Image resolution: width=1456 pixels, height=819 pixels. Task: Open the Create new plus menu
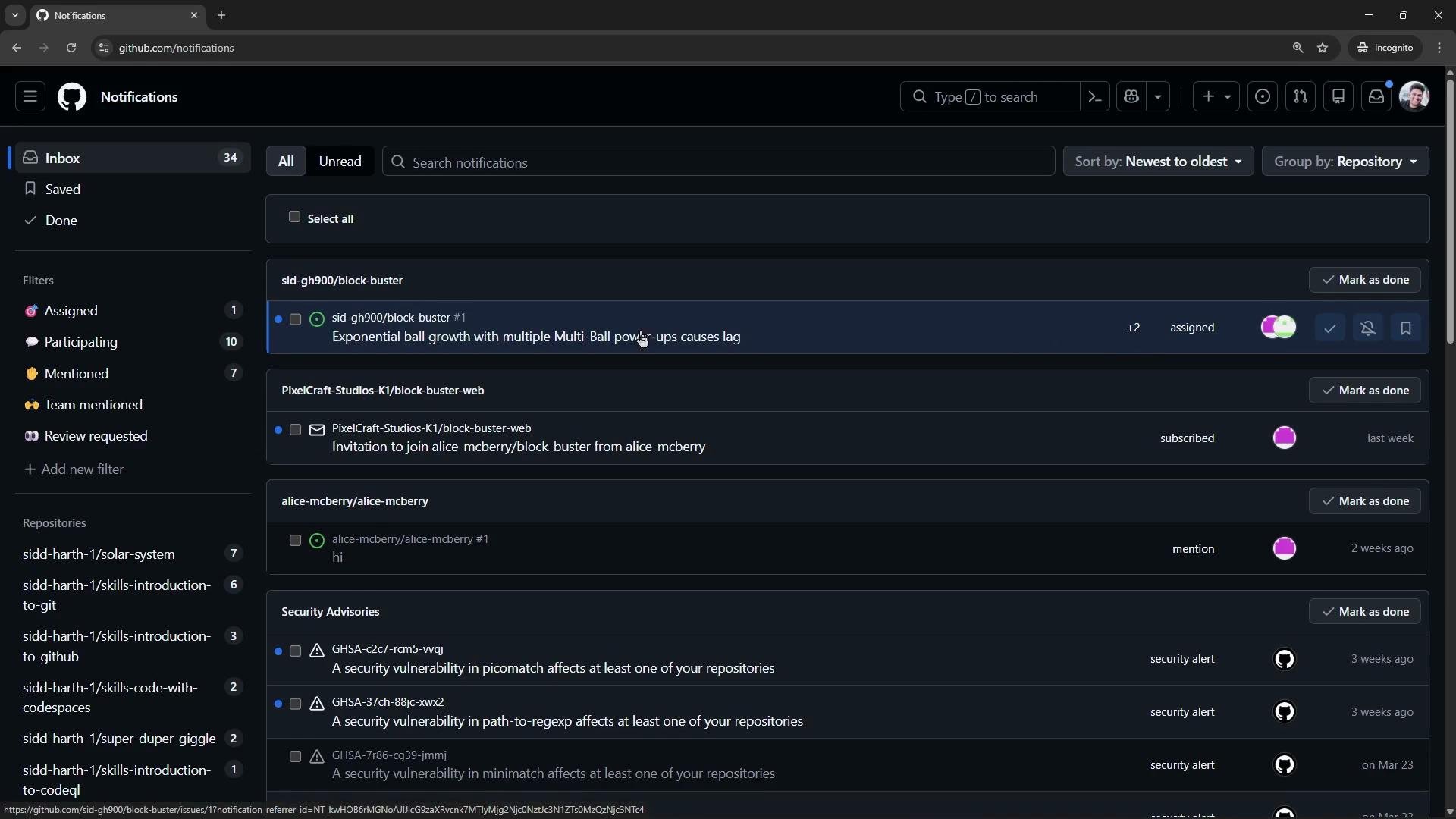tap(1216, 97)
